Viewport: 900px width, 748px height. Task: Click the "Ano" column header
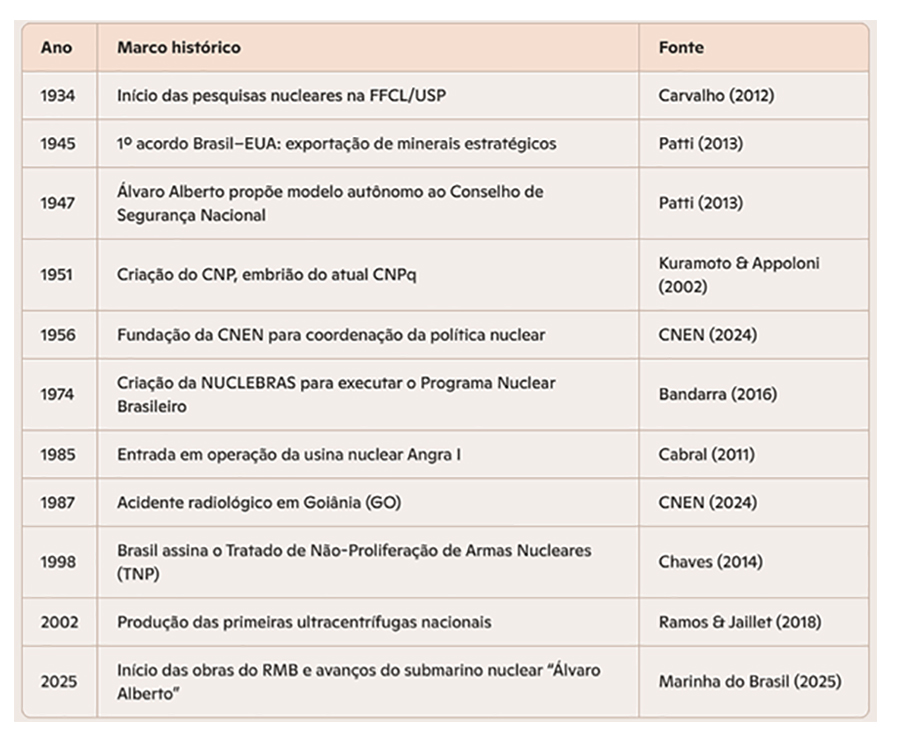click(x=56, y=47)
